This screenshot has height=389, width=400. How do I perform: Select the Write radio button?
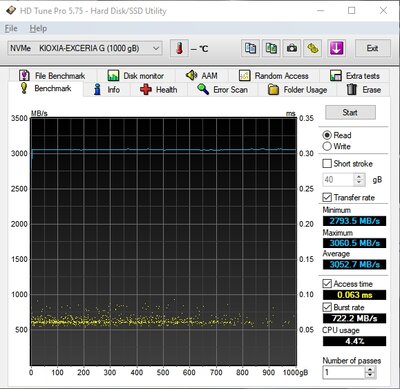[x=327, y=146]
